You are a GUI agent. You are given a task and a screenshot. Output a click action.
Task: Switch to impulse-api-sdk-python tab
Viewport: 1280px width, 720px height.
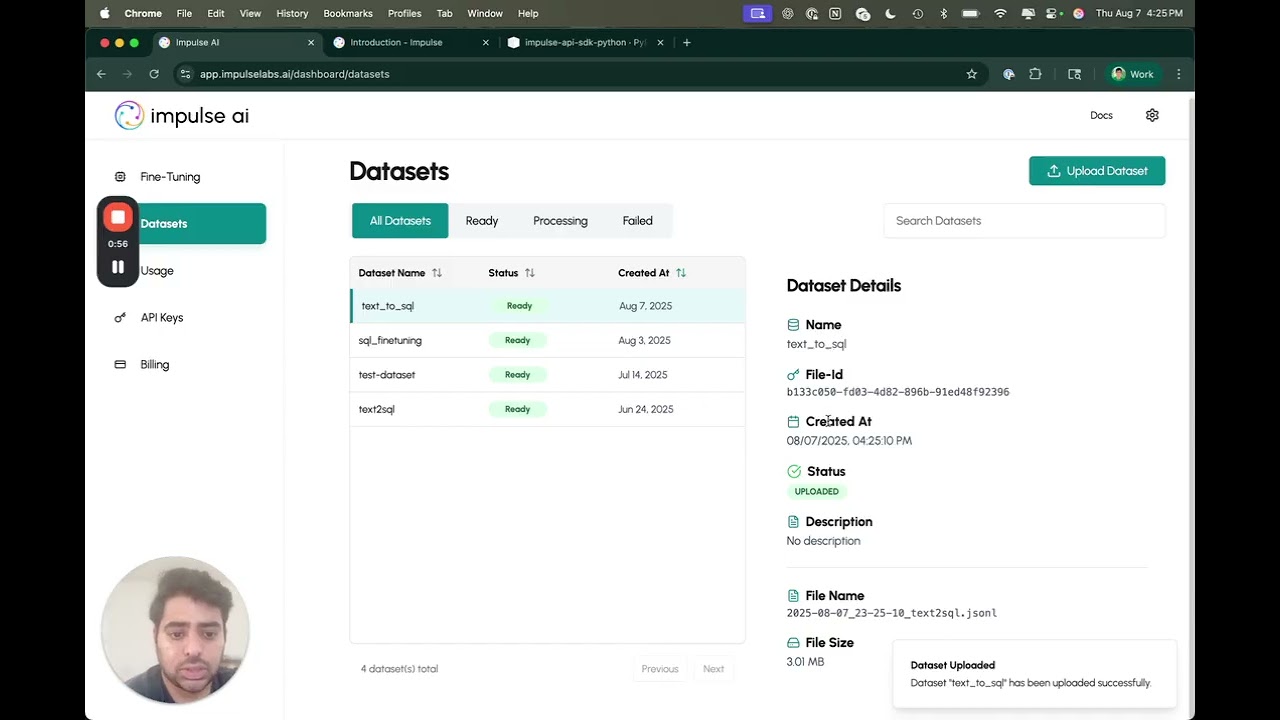tap(585, 43)
